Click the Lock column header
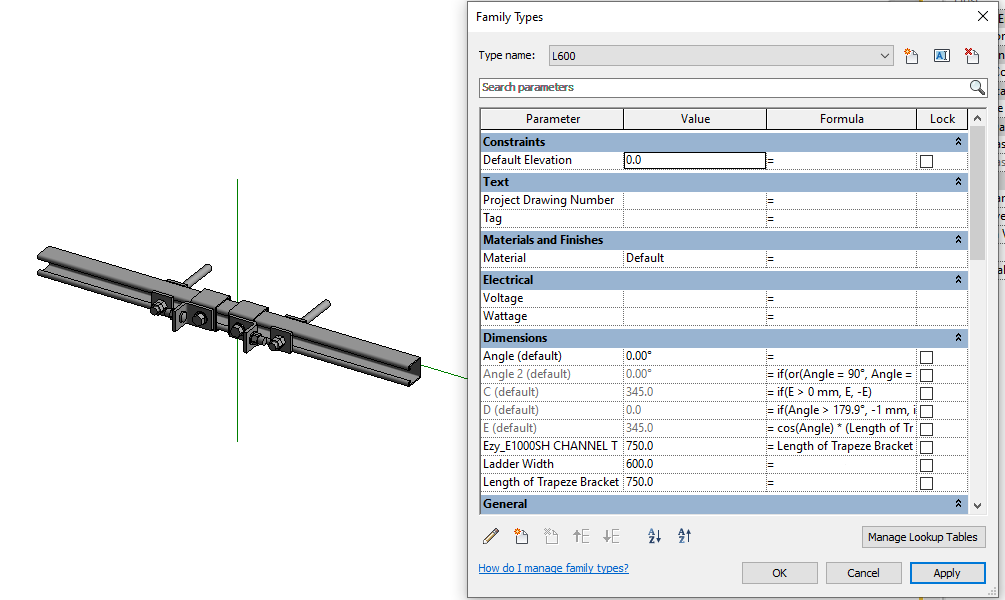Viewport: 1005px width, 600px height. coord(942,119)
